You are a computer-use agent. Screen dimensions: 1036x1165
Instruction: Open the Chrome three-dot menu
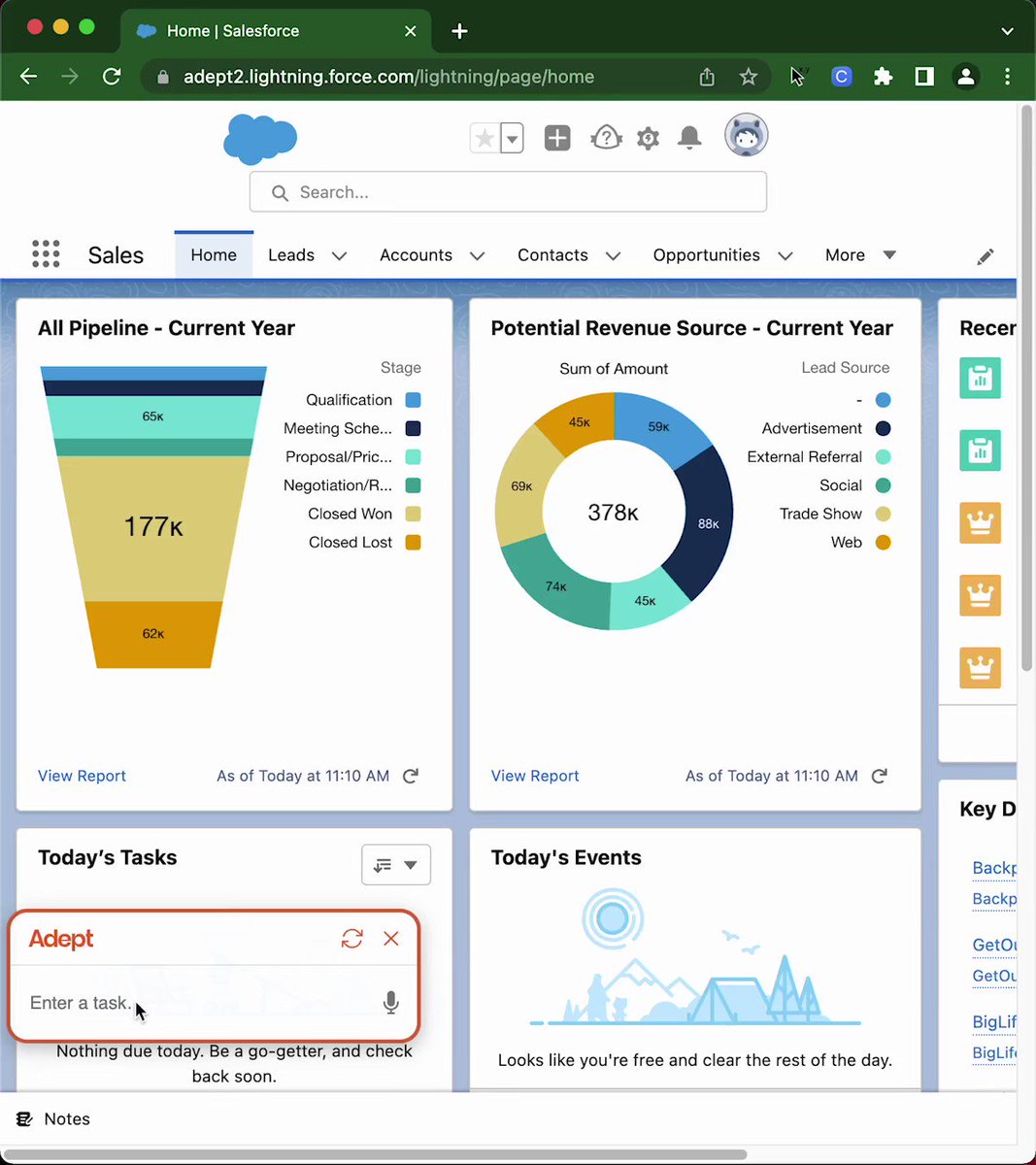[1007, 77]
